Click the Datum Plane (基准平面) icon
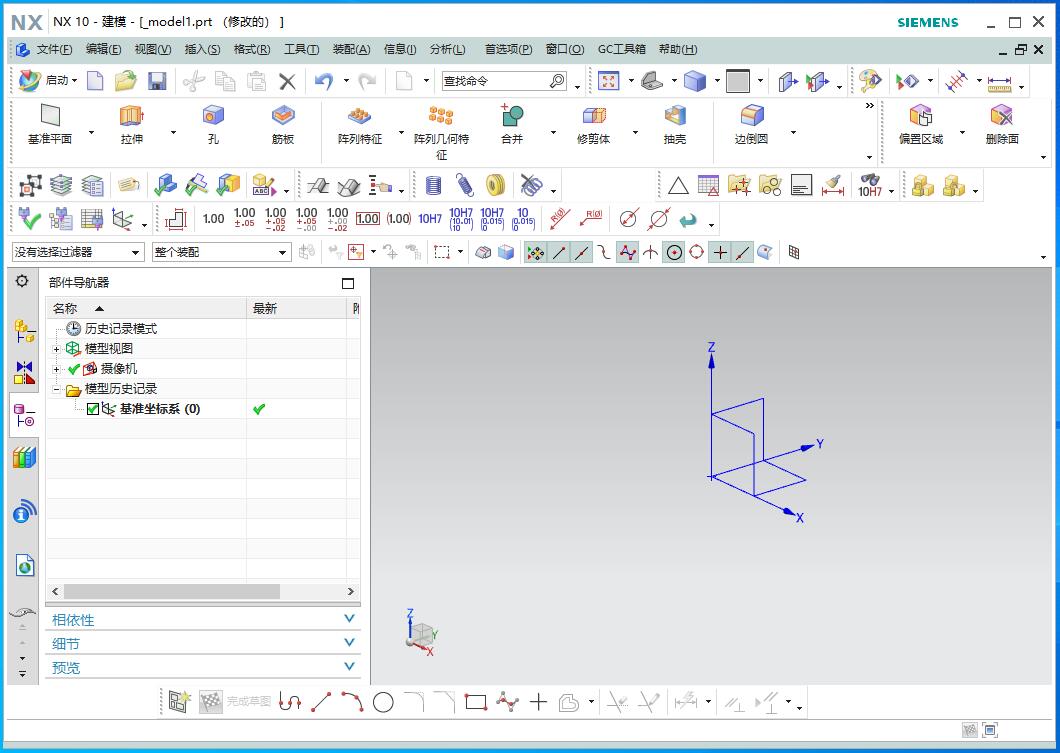1060x753 pixels. coord(50,116)
